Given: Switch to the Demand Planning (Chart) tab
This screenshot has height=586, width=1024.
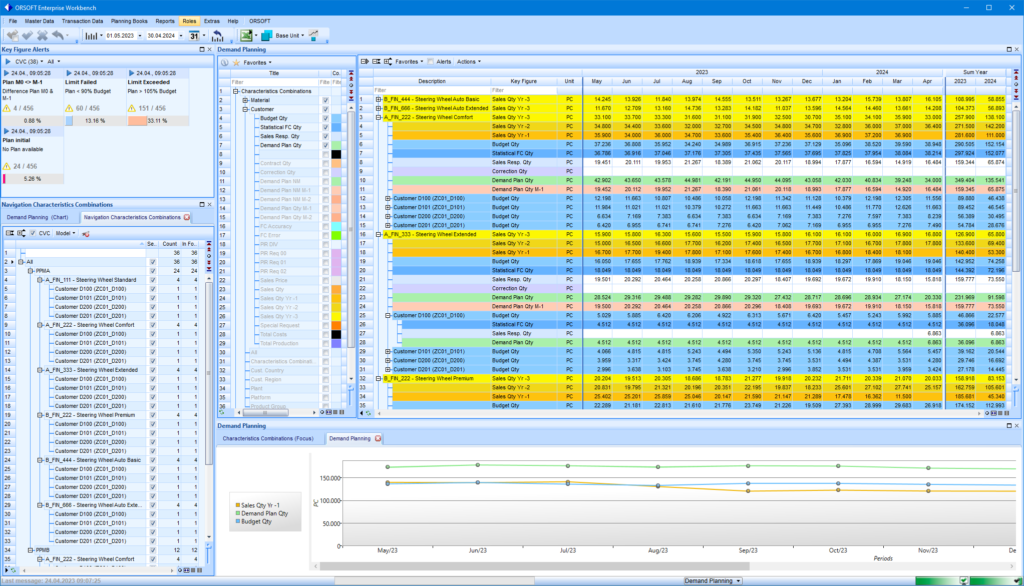Looking at the screenshot, I should [38, 217].
